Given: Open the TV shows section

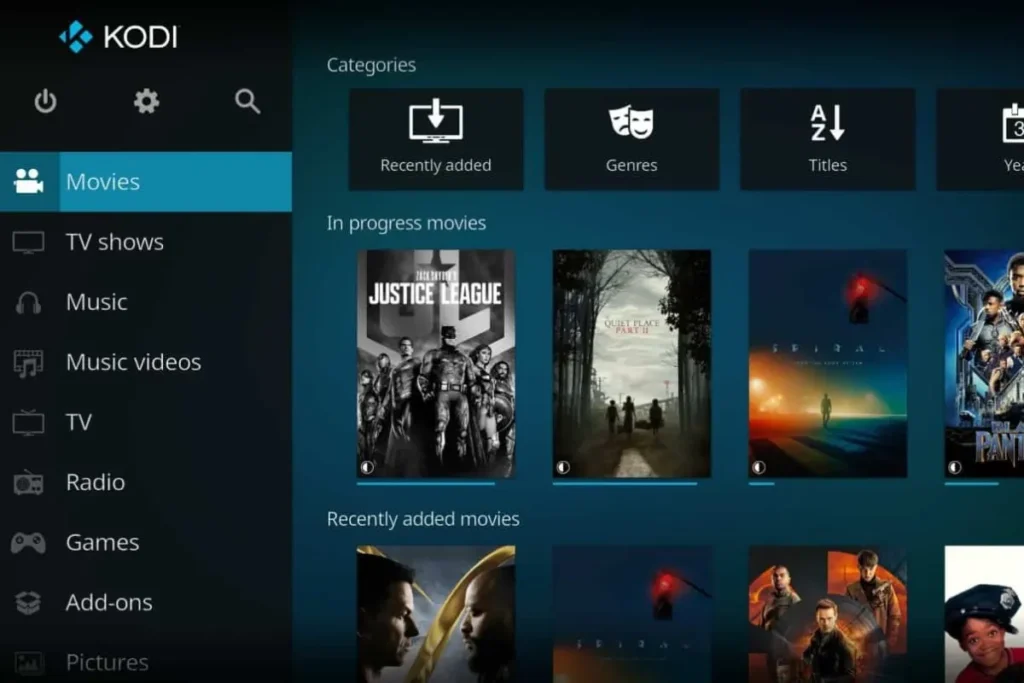Looking at the screenshot, I should (x=146, y=242).
